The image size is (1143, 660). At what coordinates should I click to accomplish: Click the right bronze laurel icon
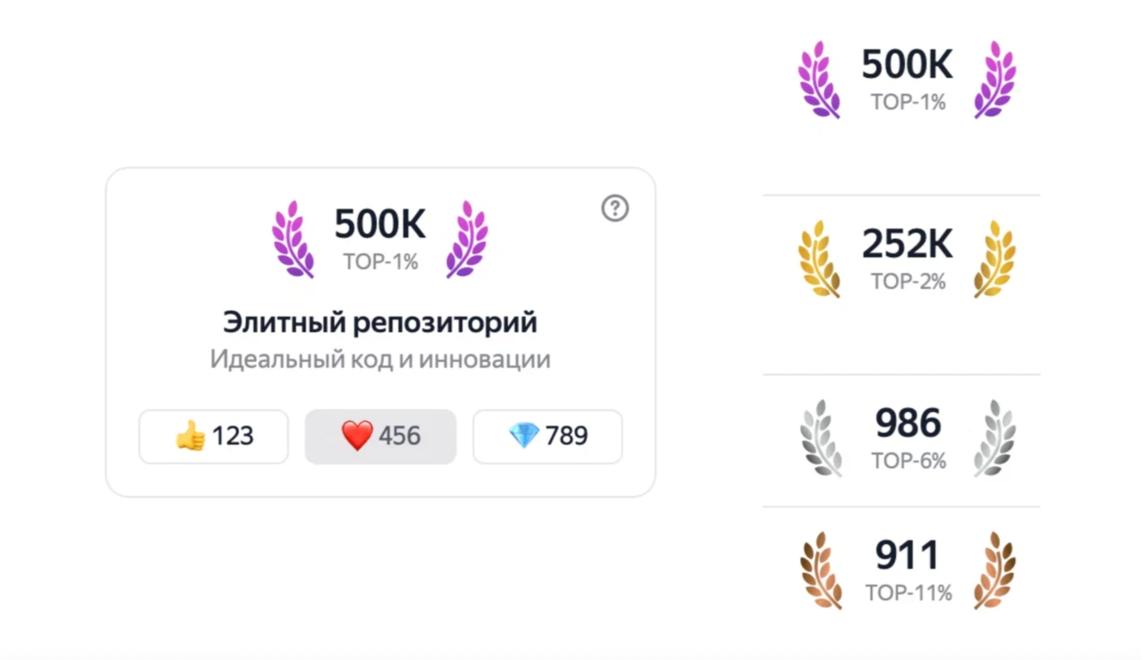click(994, 569)
